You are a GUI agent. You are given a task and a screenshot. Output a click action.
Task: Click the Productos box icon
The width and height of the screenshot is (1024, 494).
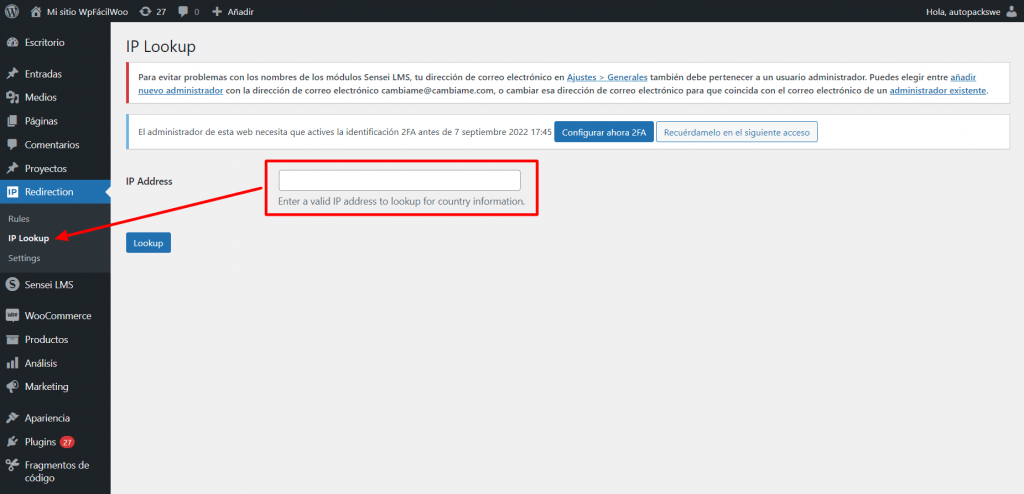pyautogui.click(x=12, y=339)
